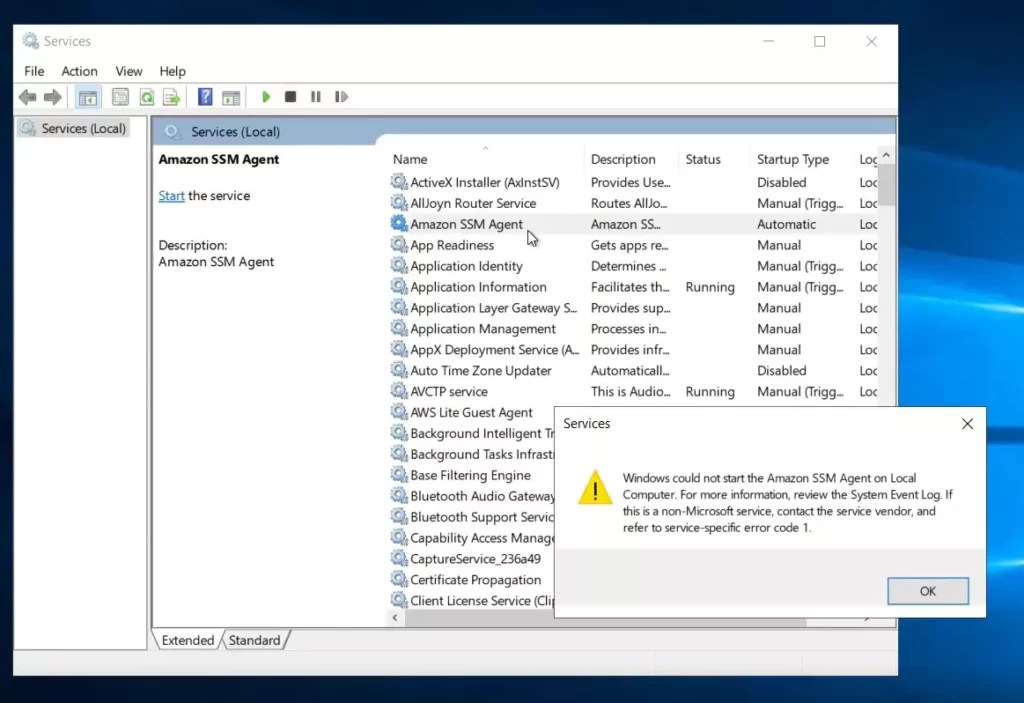Open the View menu

(128, 71)
